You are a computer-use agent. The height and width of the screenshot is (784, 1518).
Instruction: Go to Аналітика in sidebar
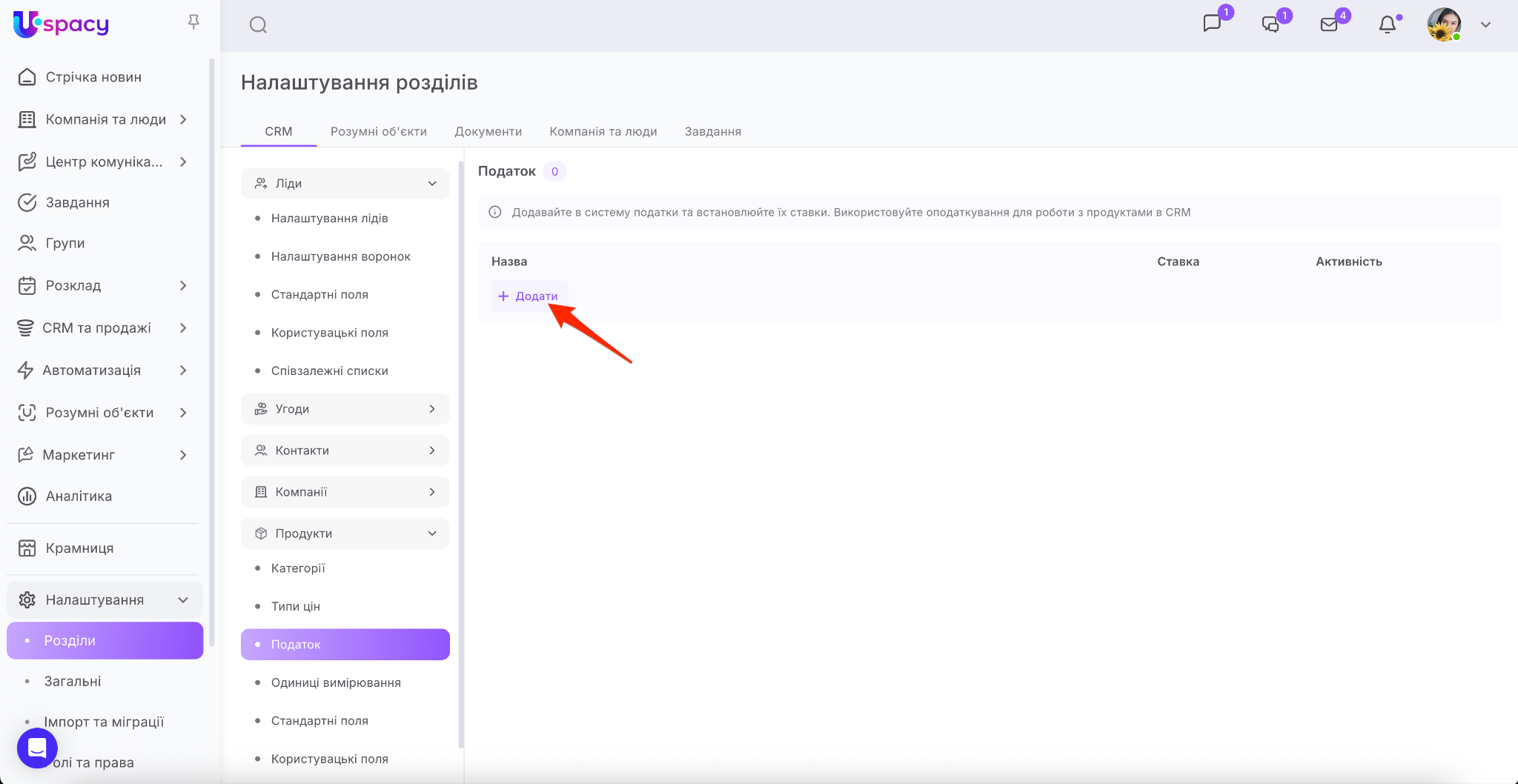coord(79,496)
